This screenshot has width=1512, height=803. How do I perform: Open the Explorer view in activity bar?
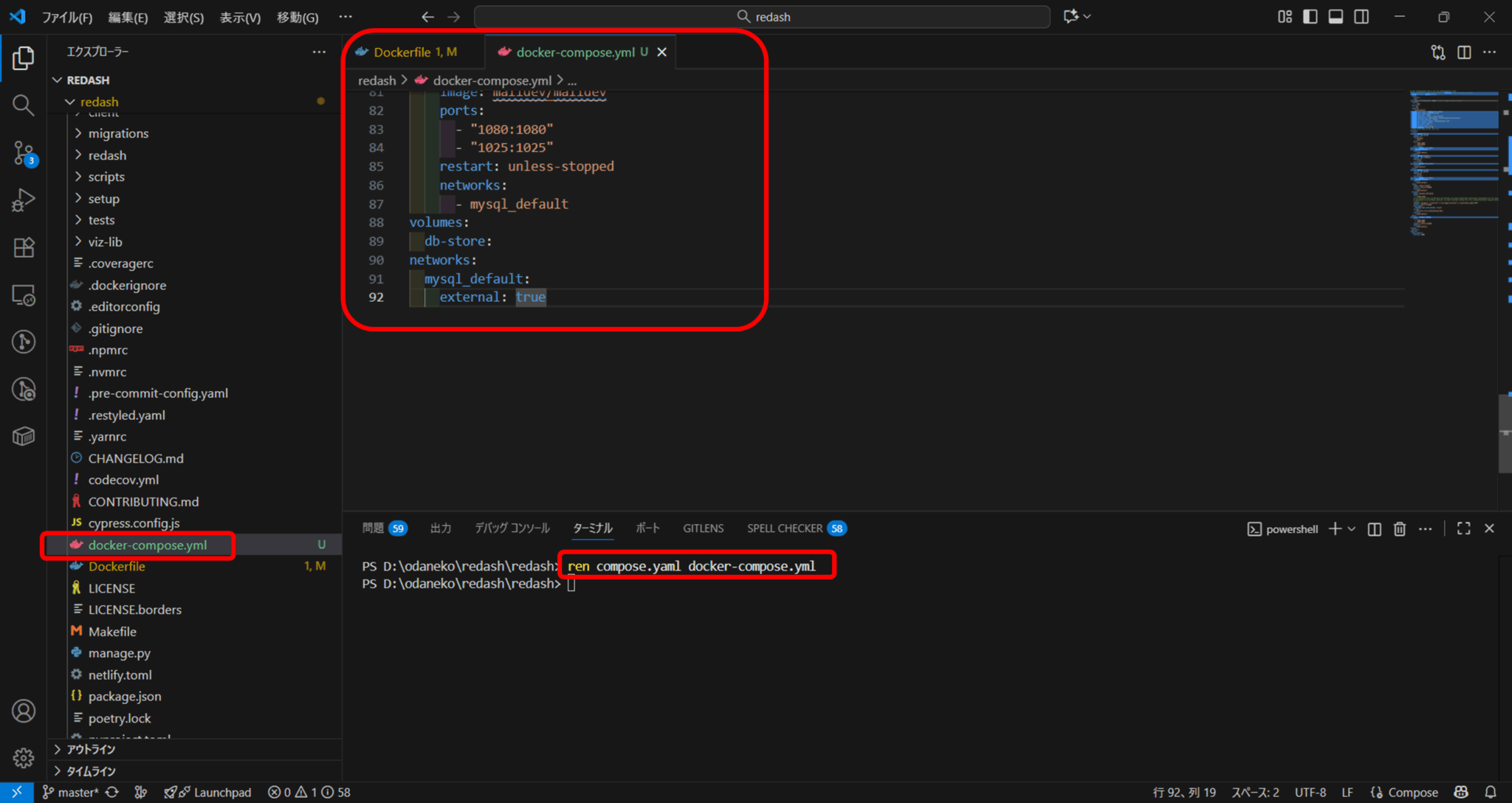coord(24,58)
